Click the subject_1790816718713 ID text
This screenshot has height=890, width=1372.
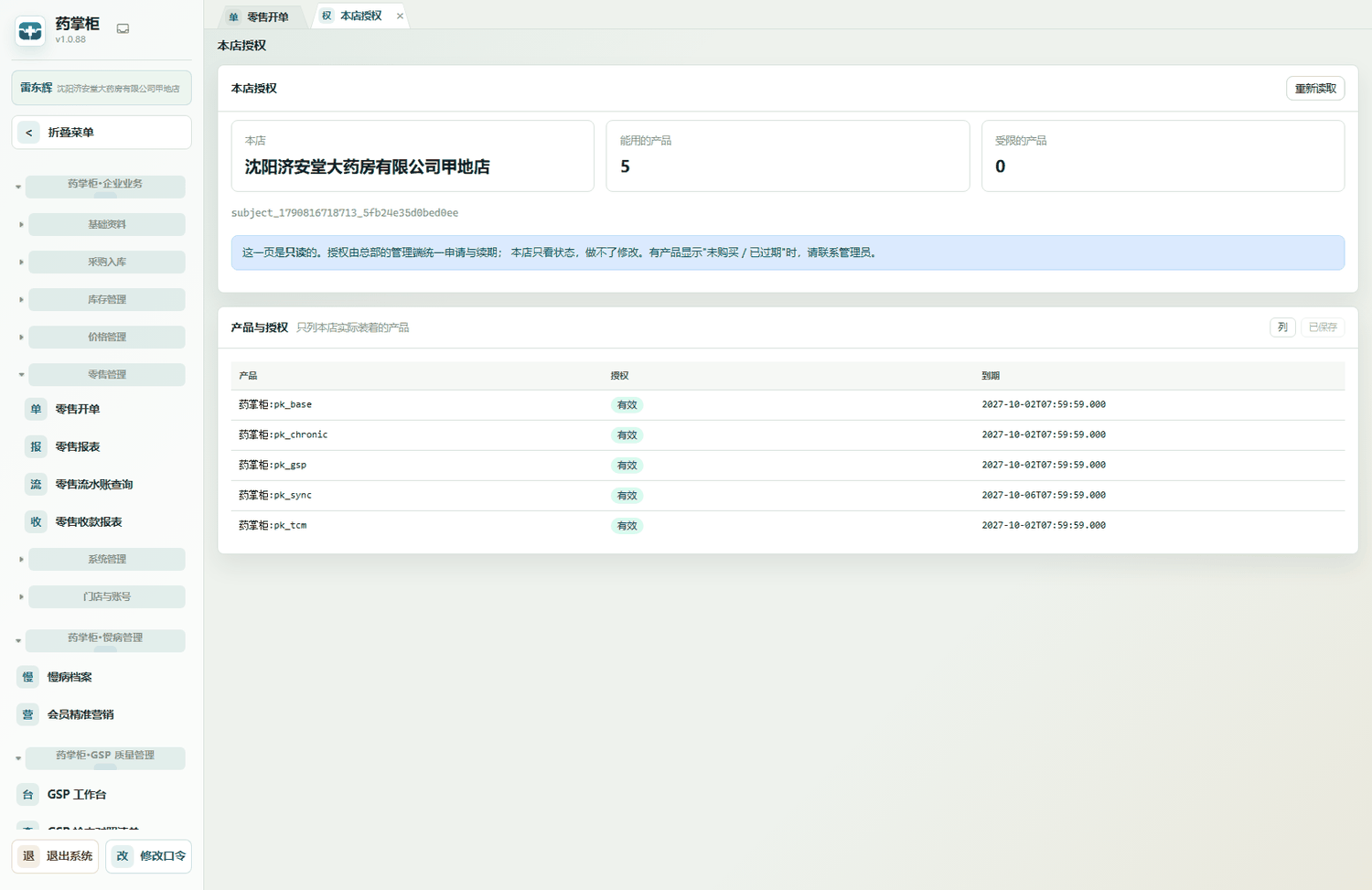coord(345,213)
